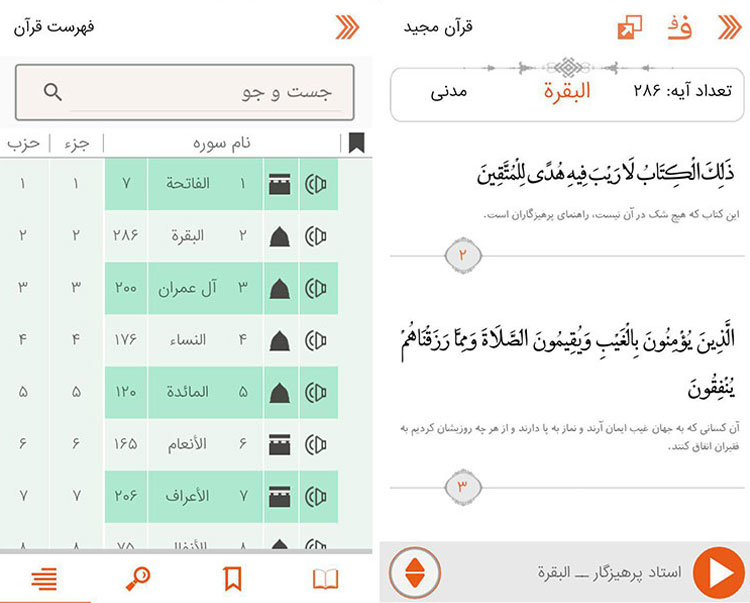The width and height of the screenshot is (750, 603).
Task: Go back using arrows in قرآن مجید header
Action: point(729,27)
